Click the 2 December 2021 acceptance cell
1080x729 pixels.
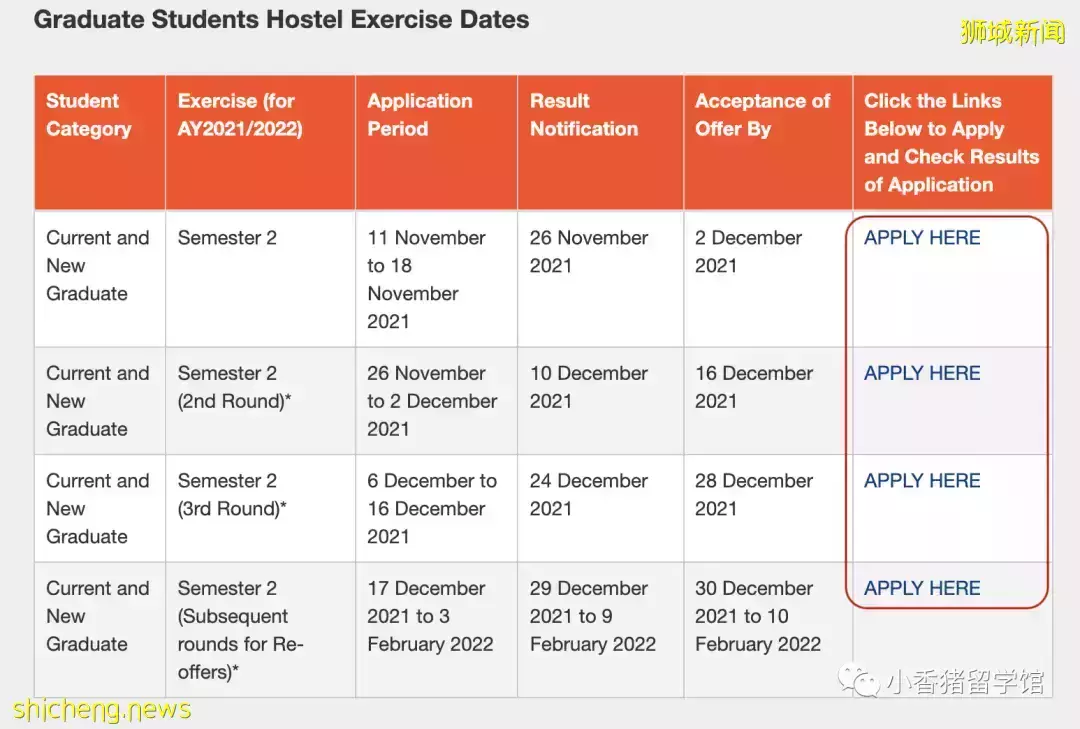point(748,252)
